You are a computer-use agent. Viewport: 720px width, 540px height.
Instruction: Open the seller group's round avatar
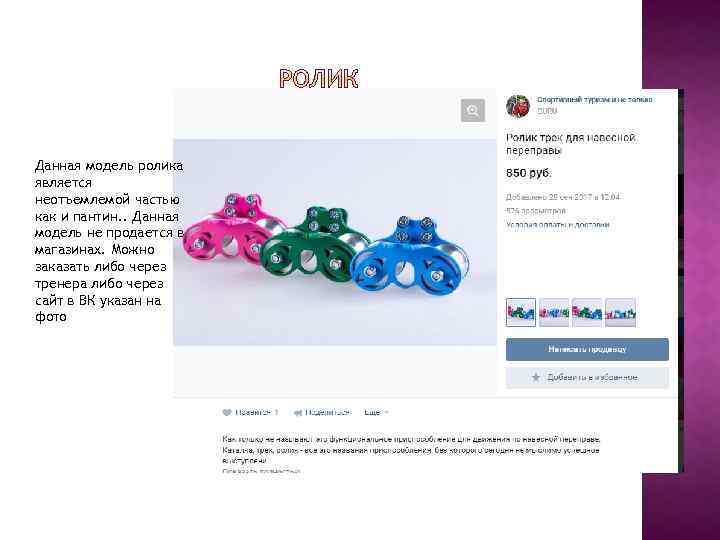[518, 106]
